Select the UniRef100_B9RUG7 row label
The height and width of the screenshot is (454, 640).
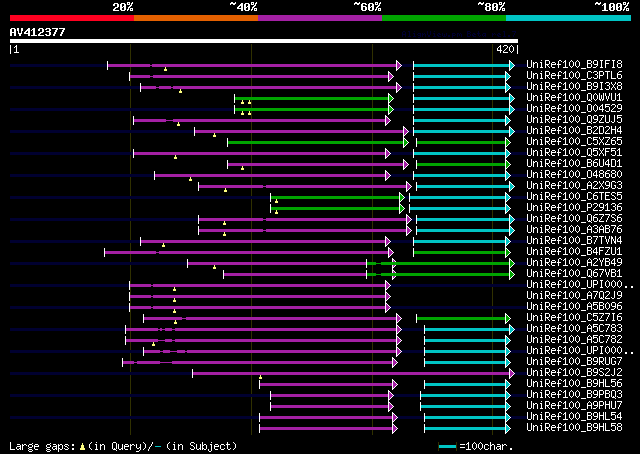click(x=574, y=362)
